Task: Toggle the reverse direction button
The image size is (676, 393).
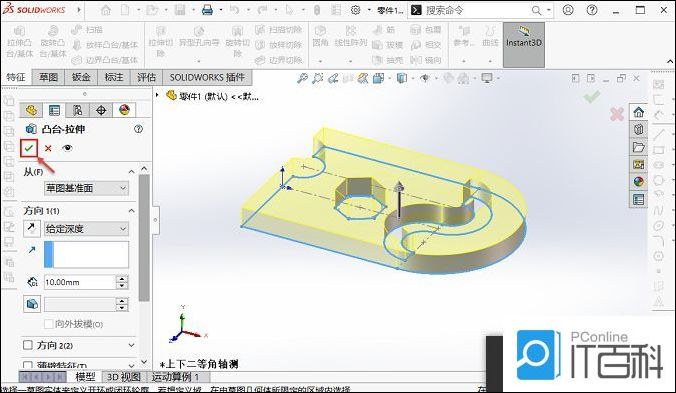Action: click(32, 229)
